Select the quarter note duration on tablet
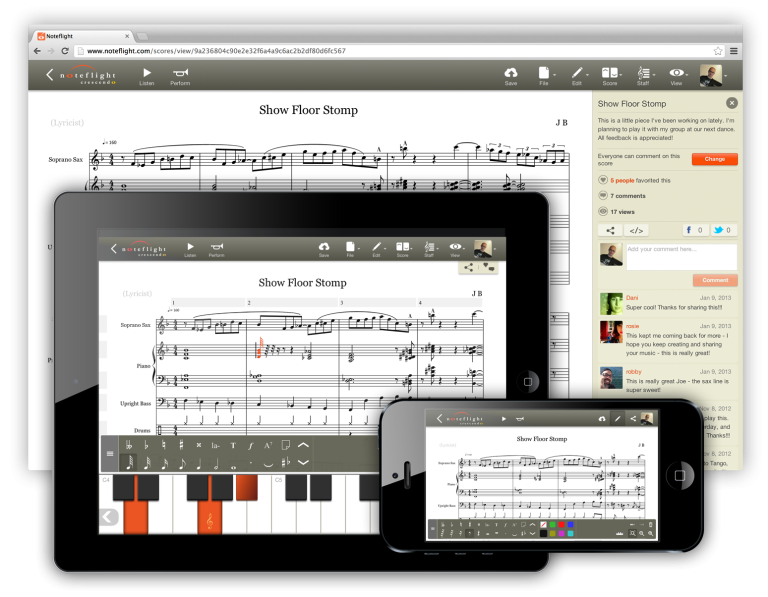 198,463
